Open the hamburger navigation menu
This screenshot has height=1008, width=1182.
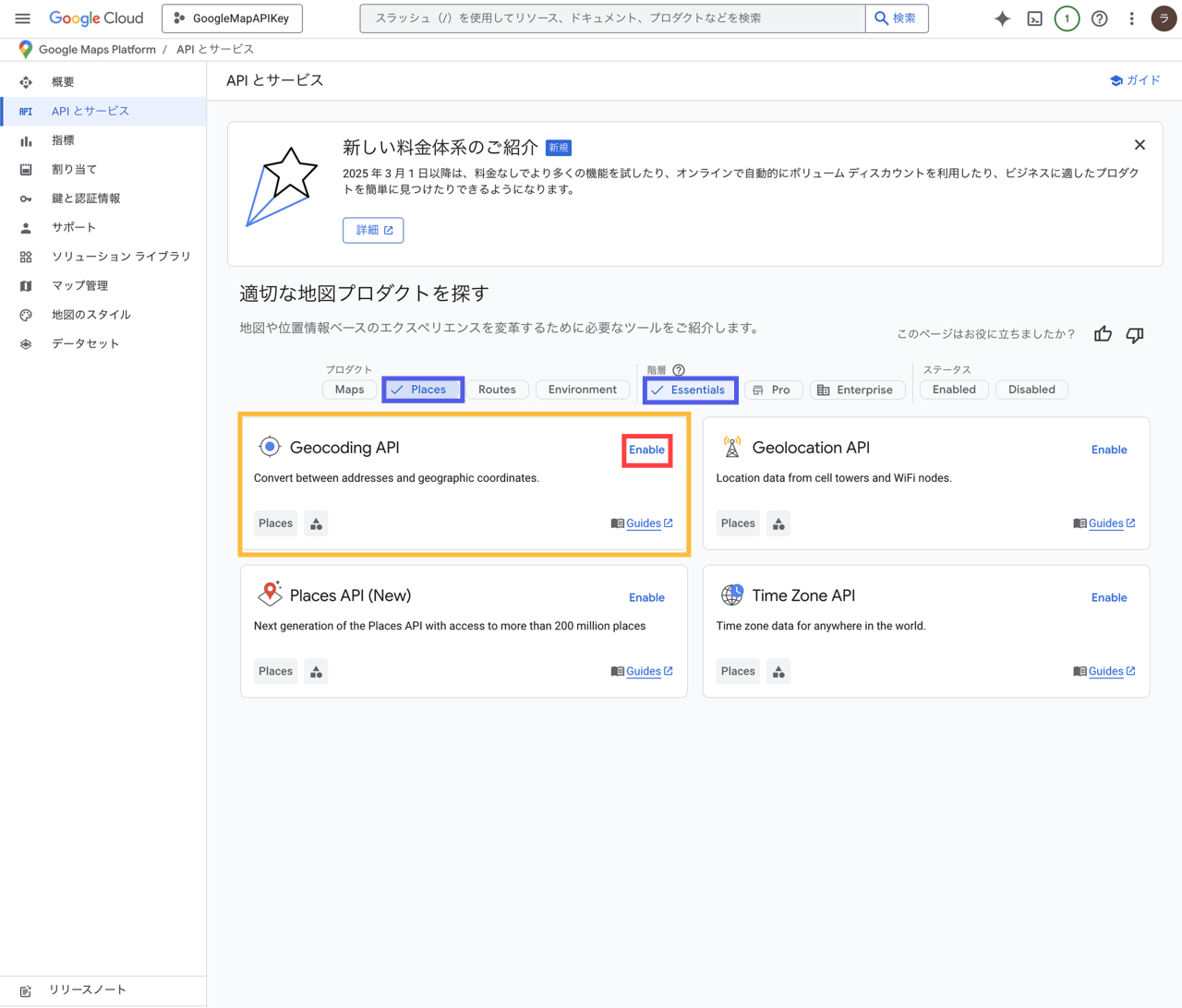pyautogui.click(x=22, y=18)
